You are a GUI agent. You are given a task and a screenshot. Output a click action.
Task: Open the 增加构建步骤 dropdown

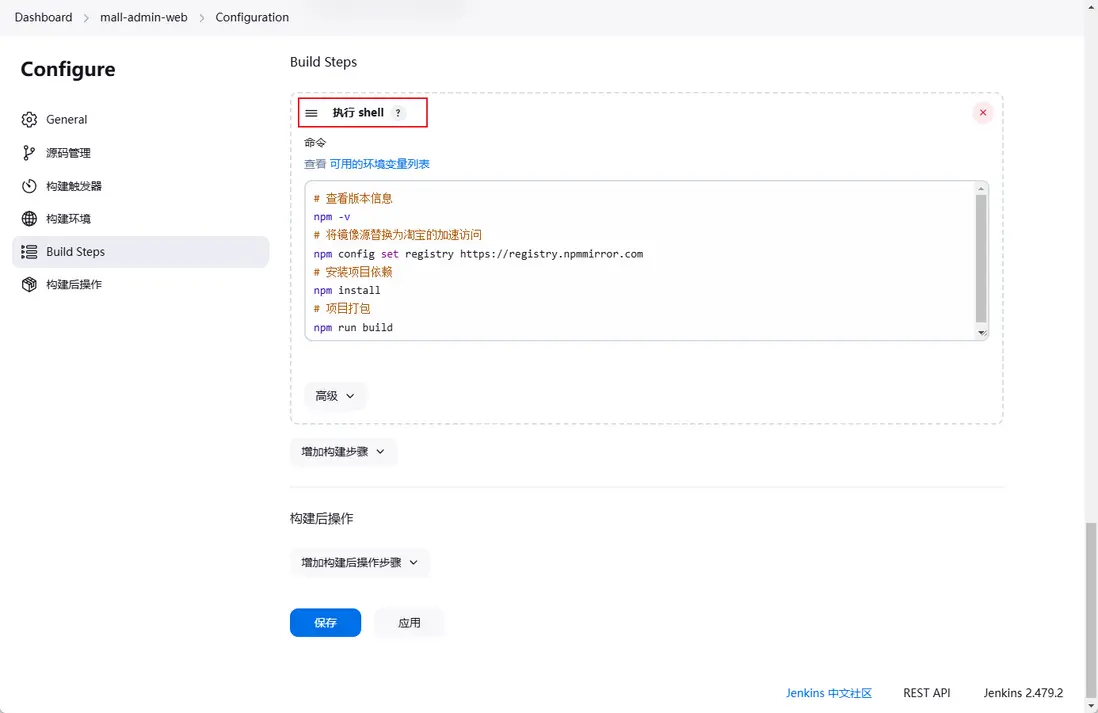343,452
